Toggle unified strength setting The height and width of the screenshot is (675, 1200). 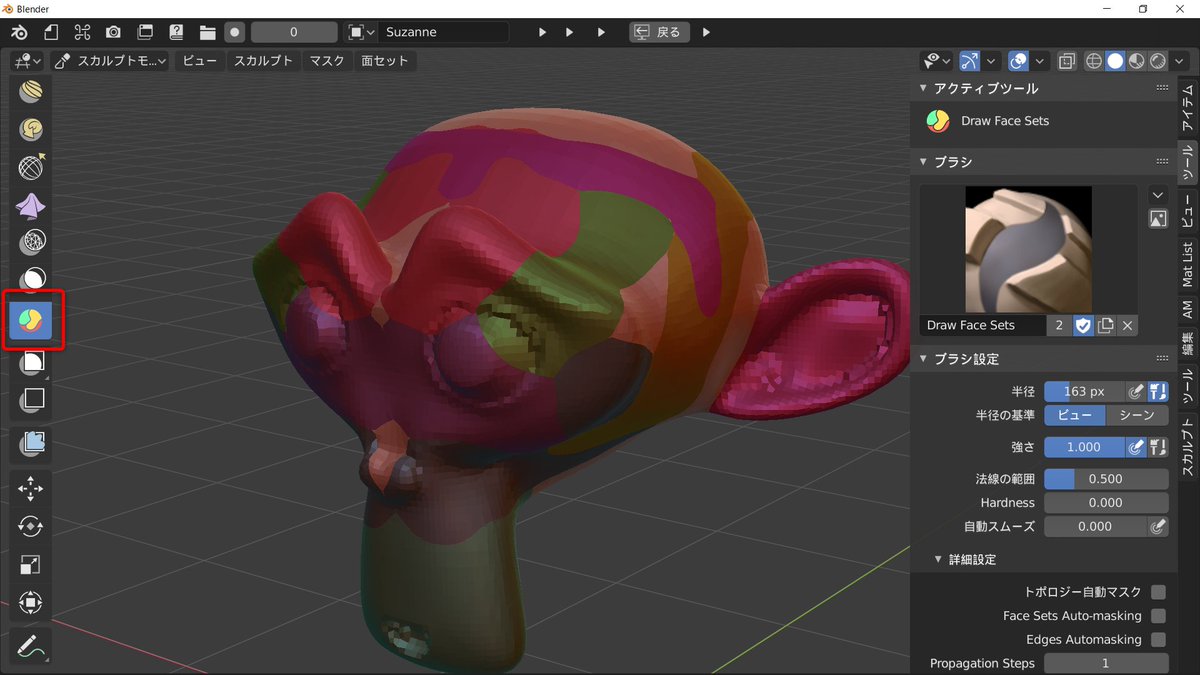(x=1159, y=447)
